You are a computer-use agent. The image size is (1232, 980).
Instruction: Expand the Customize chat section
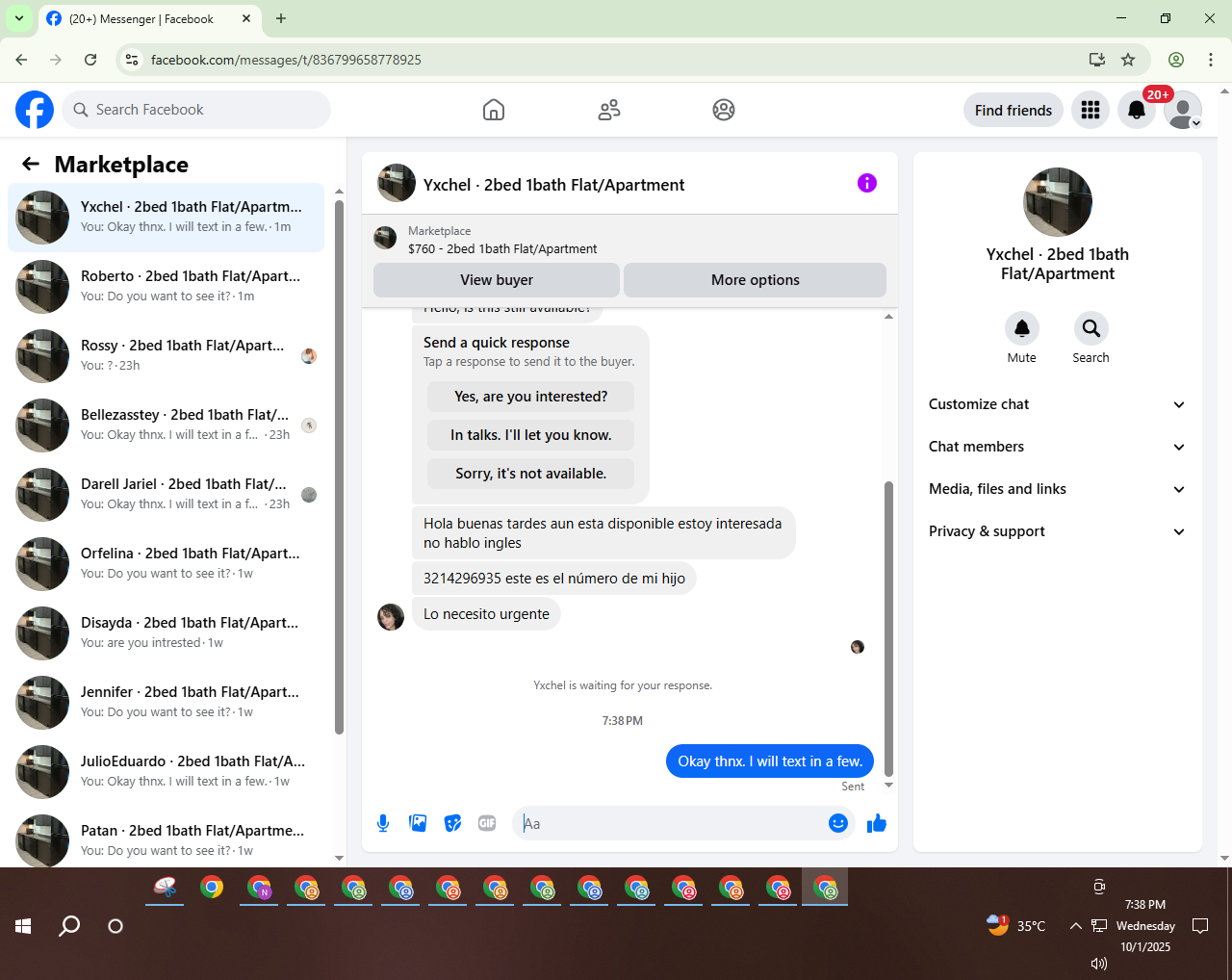tap(1057, 404)
